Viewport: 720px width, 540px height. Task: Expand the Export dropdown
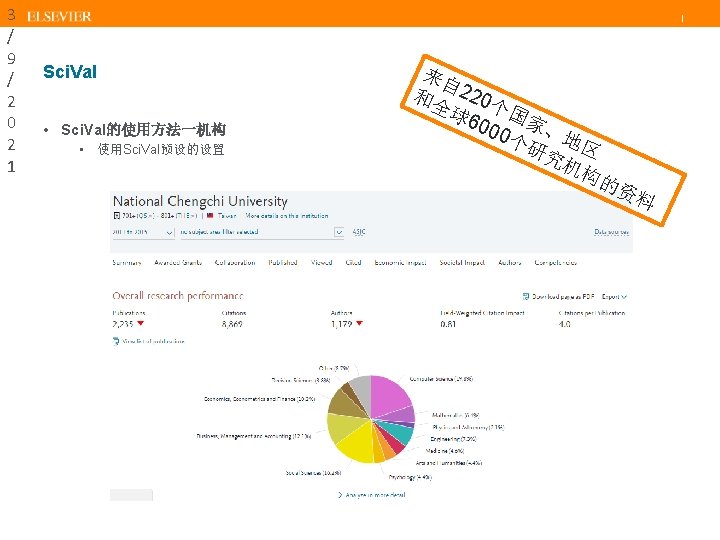coord(614,297)
